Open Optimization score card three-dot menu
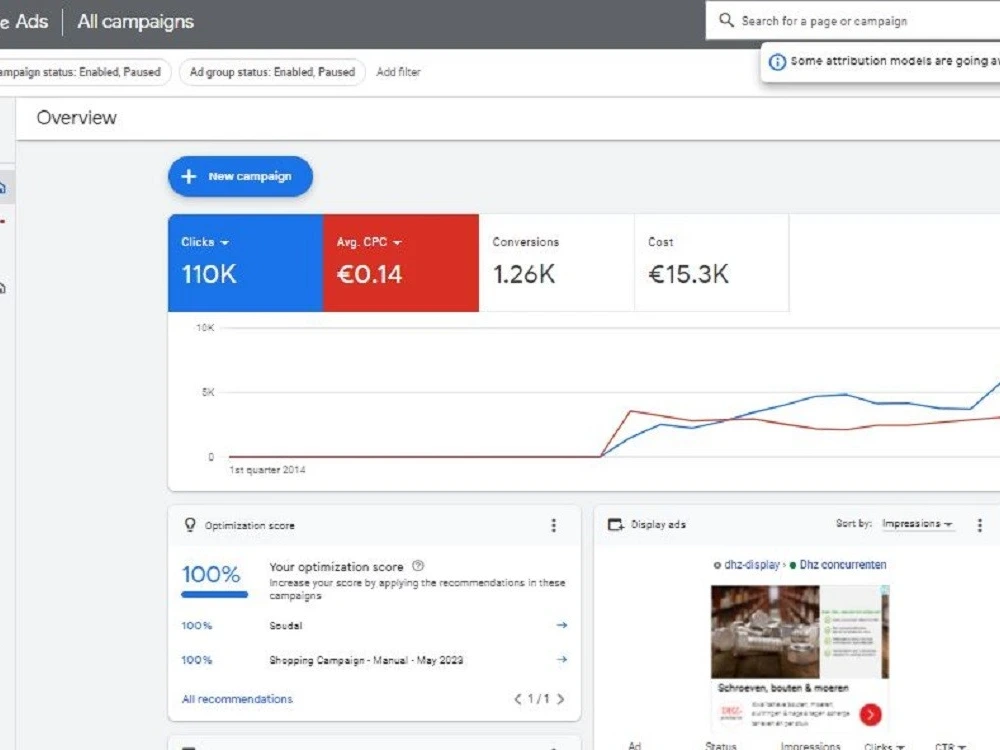This screenshot has height=750, width=1000. (x=554, y=525)
